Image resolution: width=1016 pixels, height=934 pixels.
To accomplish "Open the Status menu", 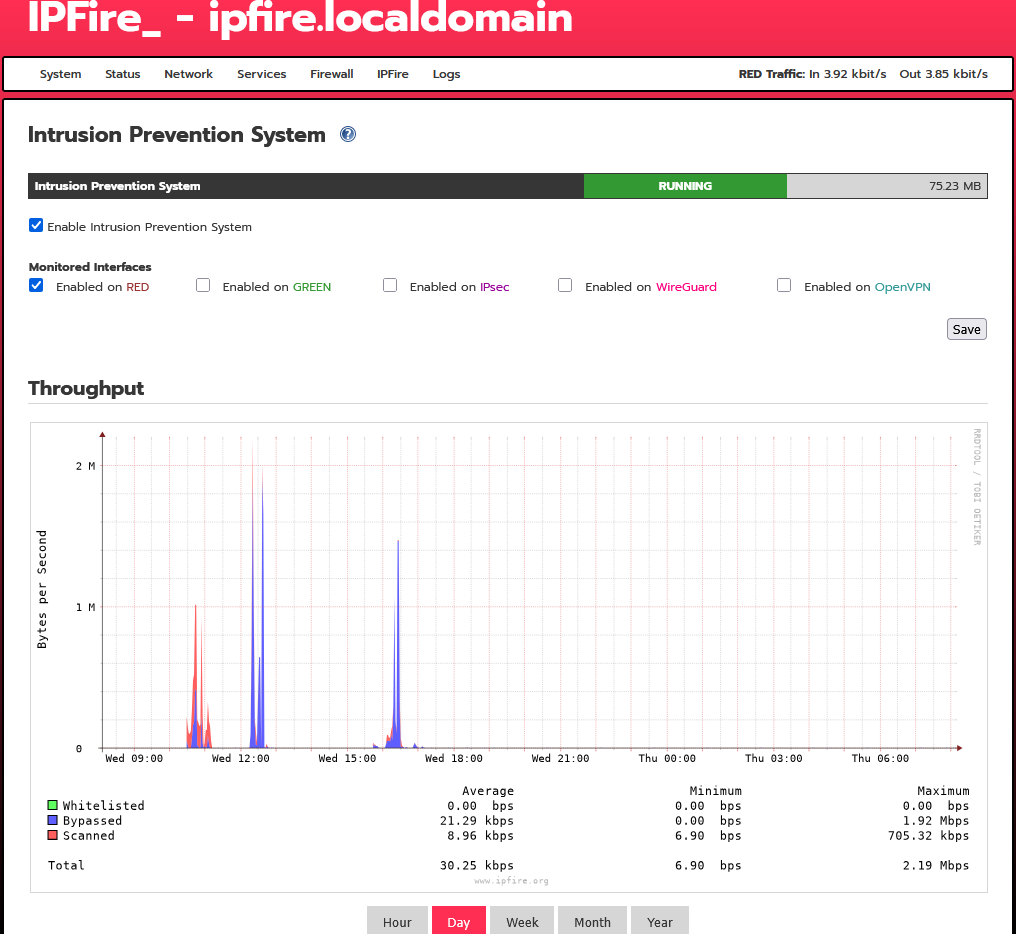I will [x=122, y=74].
